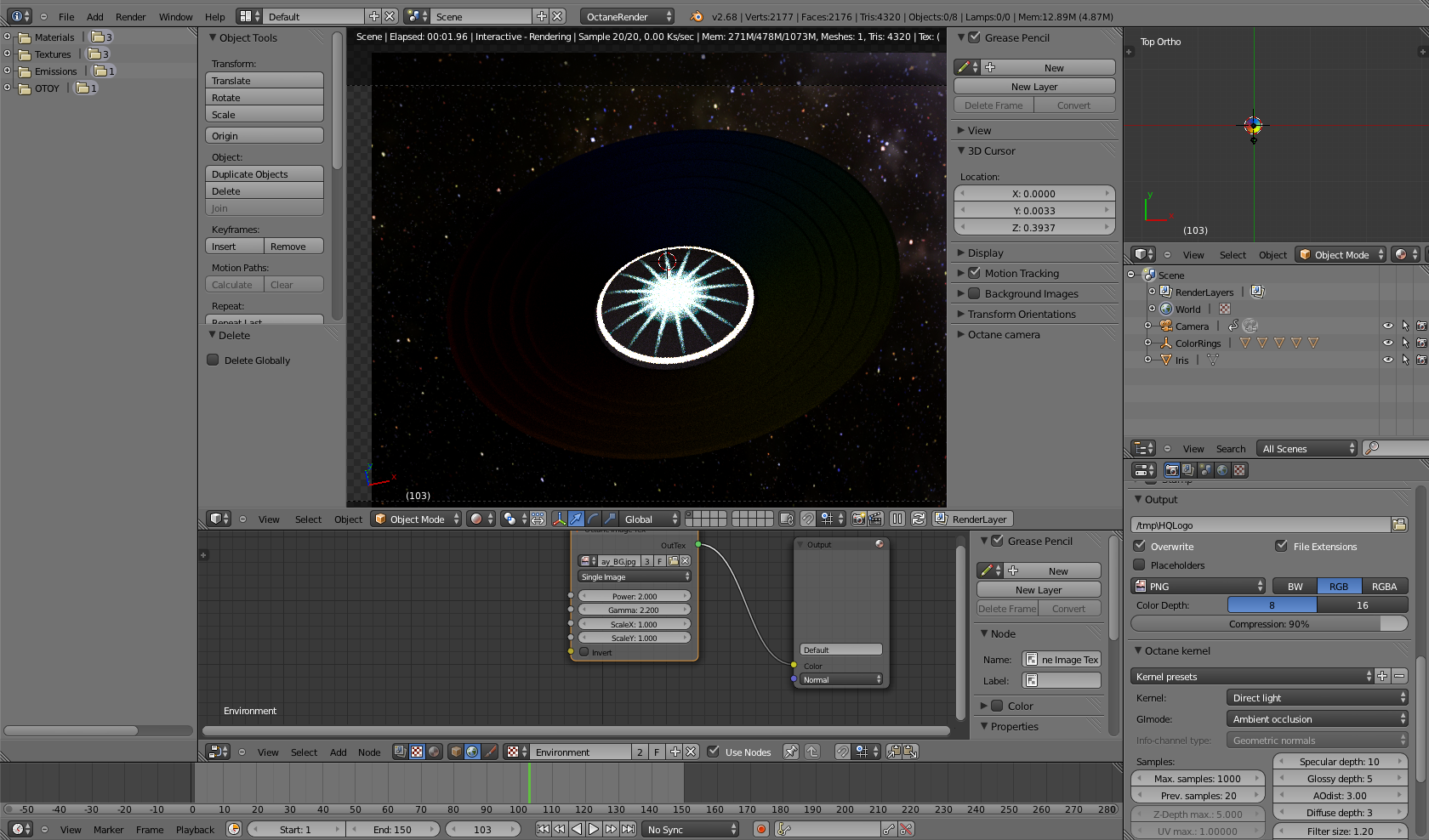Click the Remove keyframe button
Viewport: 1429px width, 840px height.
click(294, 246)
